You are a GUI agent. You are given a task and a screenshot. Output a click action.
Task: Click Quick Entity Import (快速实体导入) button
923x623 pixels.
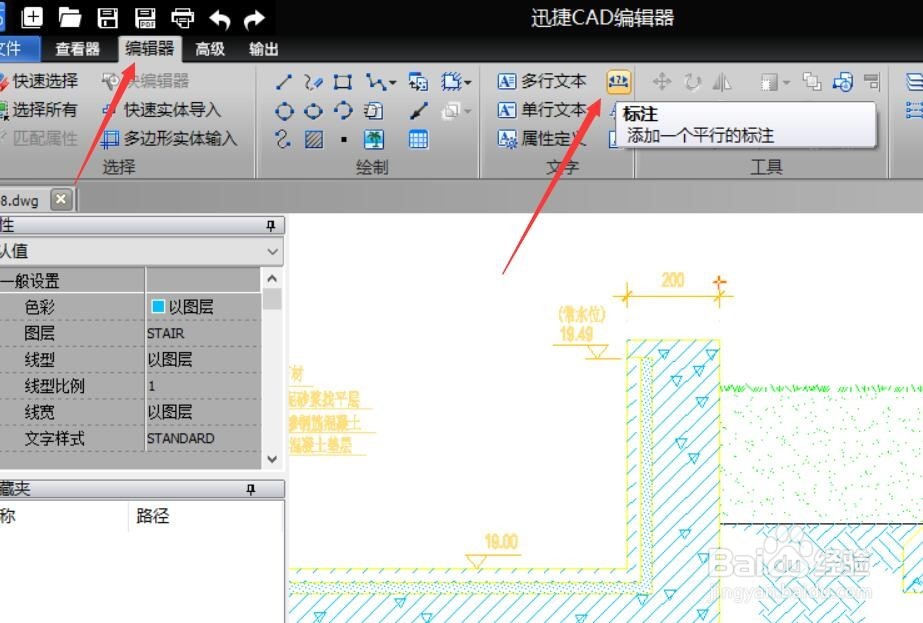pyautogui.click(x=161, y=110)
